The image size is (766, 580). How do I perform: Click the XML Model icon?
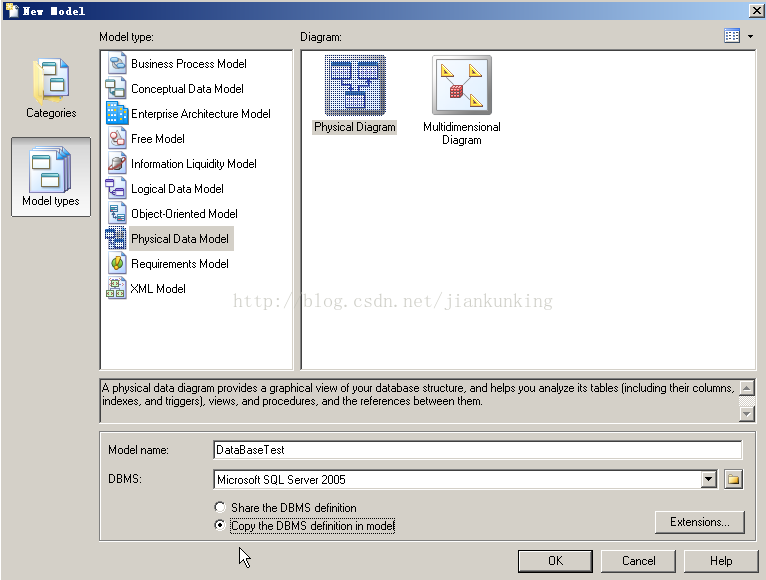(116, 288)
